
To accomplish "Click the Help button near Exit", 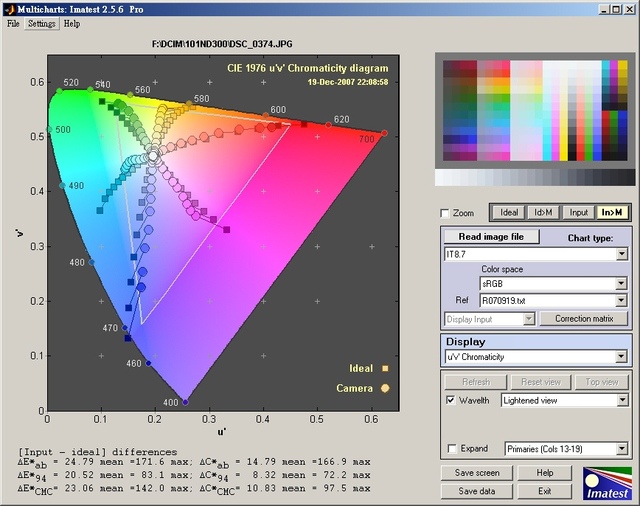I will point(544,473).
